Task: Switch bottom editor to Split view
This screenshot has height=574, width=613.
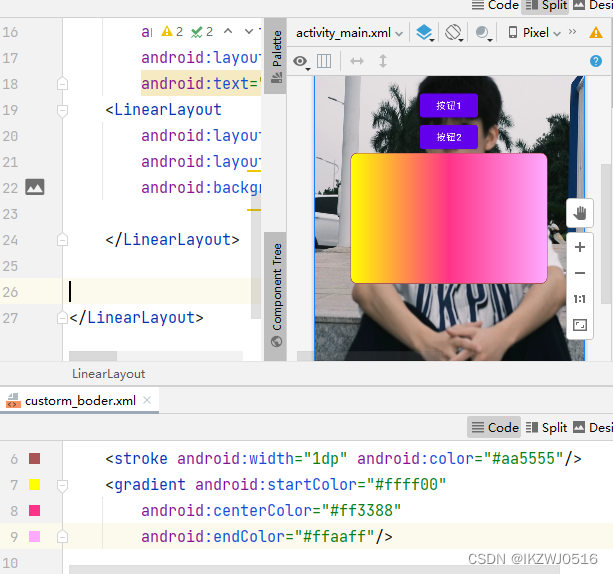Action: (546, 427)
